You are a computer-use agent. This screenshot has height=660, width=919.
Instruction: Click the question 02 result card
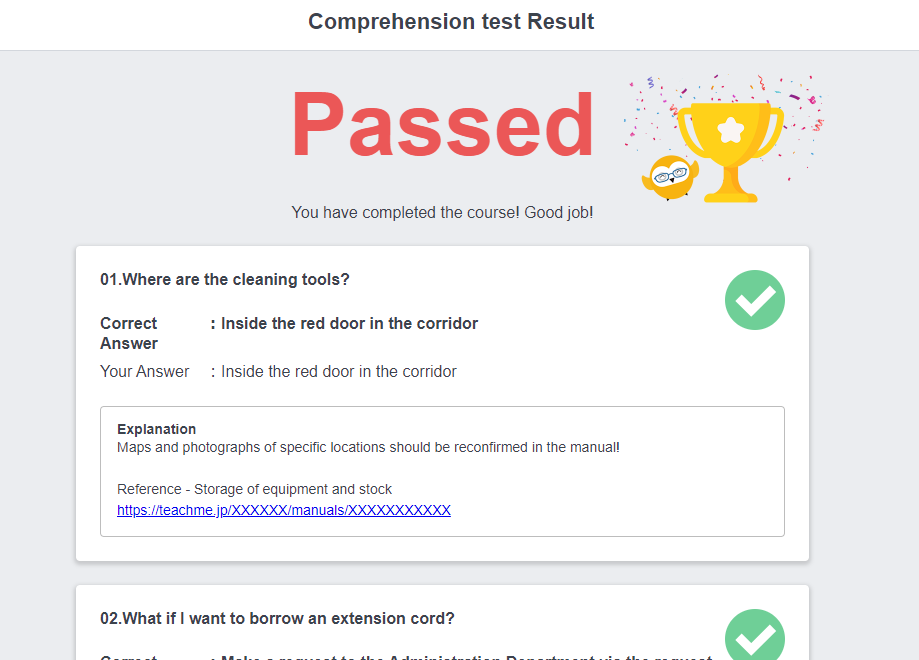[x=442, y=620]
